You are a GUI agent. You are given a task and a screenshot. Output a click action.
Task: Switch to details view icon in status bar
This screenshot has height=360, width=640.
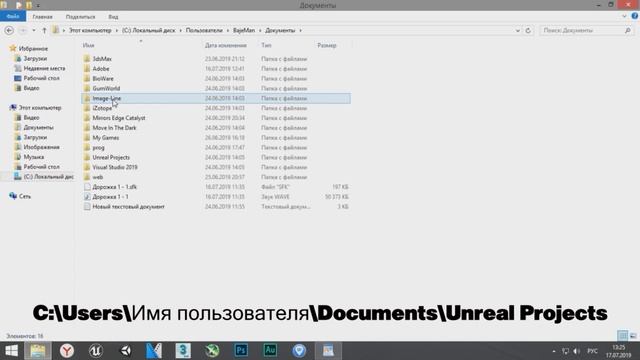(x=622, y=336)
